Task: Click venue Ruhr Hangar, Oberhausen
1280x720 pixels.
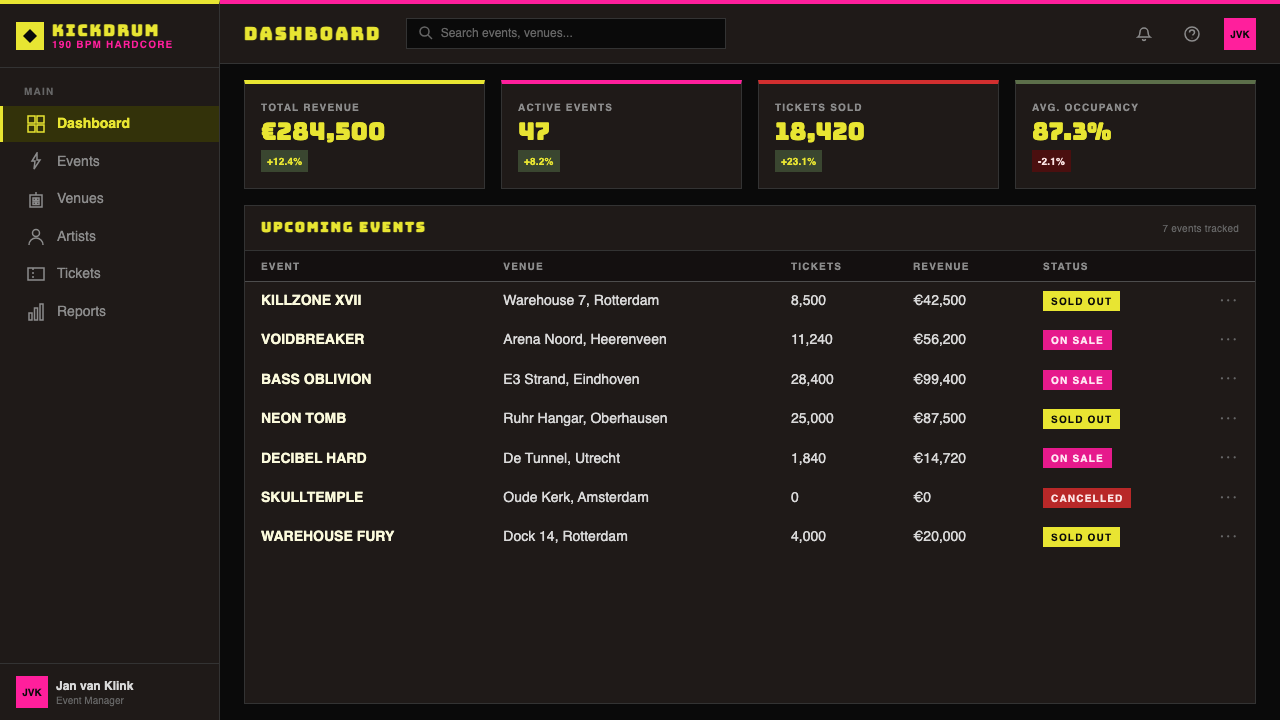Action: coord(585,418)
